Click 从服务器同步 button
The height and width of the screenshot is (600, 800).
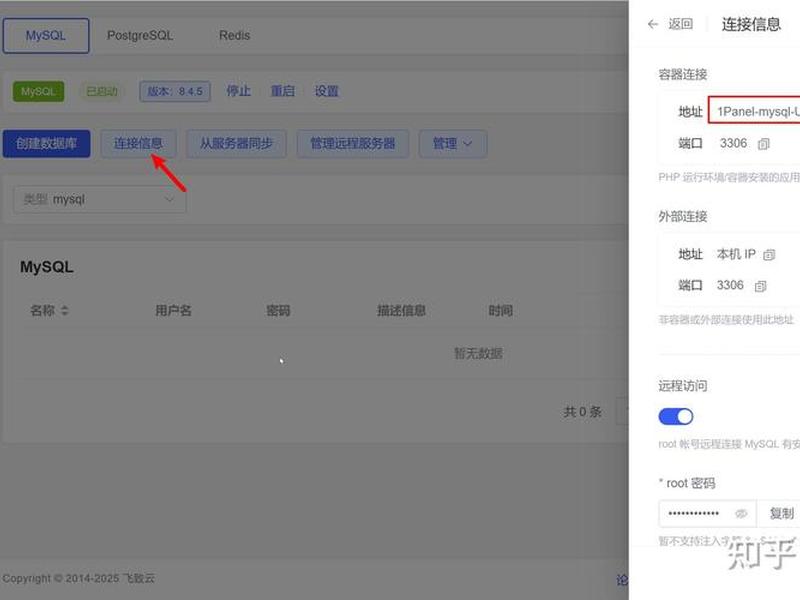click(236, 143)
